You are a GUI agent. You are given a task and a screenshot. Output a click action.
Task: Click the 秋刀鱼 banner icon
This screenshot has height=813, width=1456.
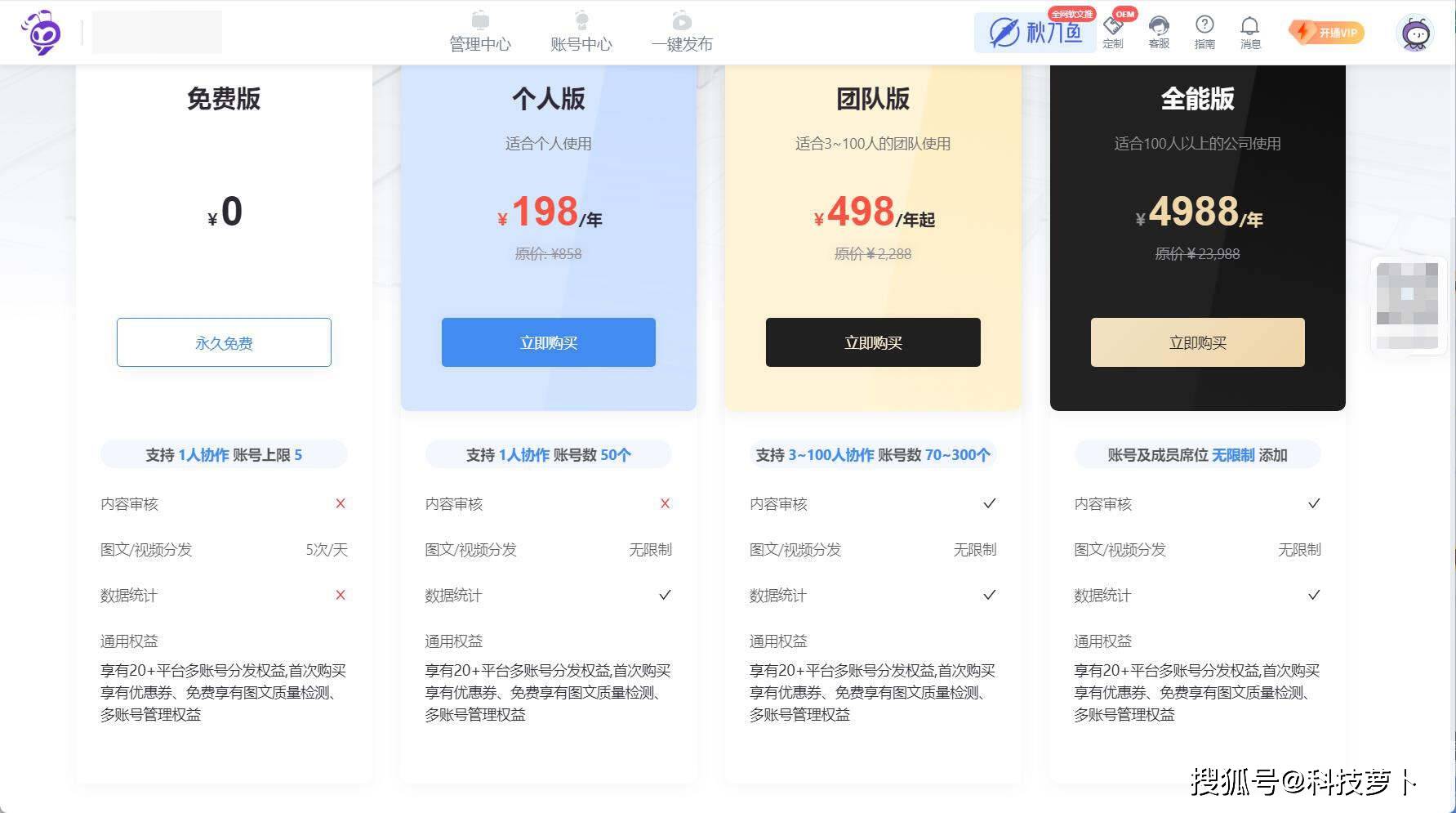(1035, 33)
